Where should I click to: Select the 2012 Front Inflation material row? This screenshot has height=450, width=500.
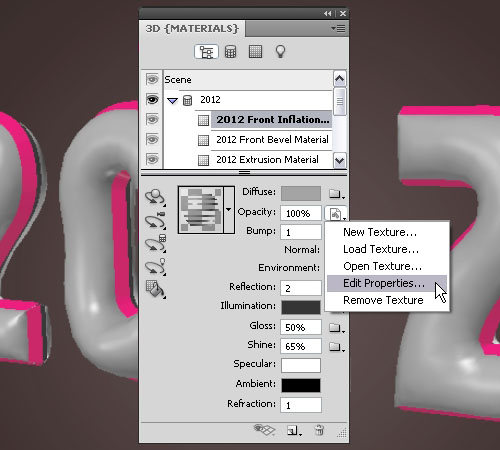272,119
